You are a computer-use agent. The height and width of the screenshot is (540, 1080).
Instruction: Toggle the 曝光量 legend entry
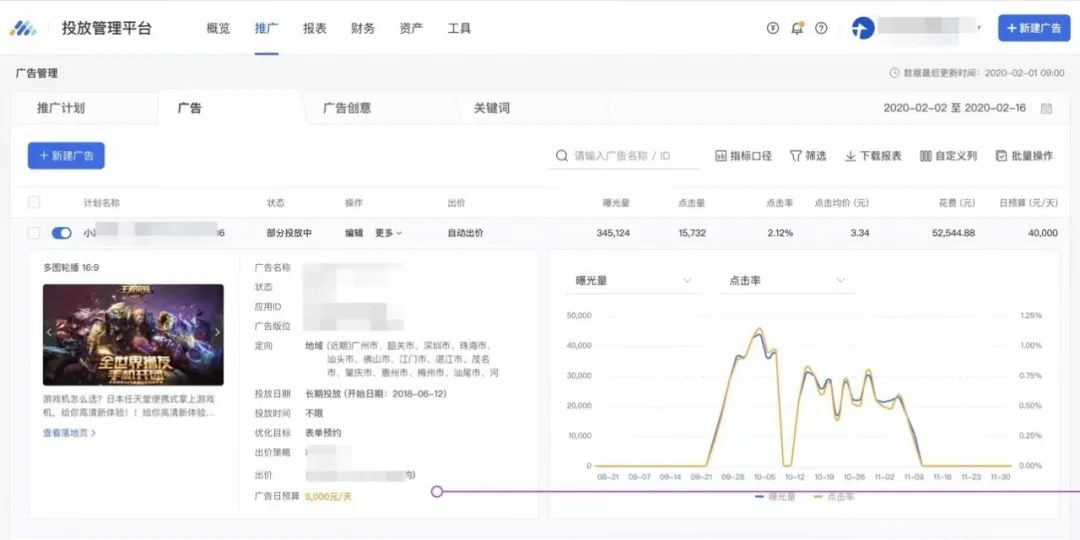775,497
